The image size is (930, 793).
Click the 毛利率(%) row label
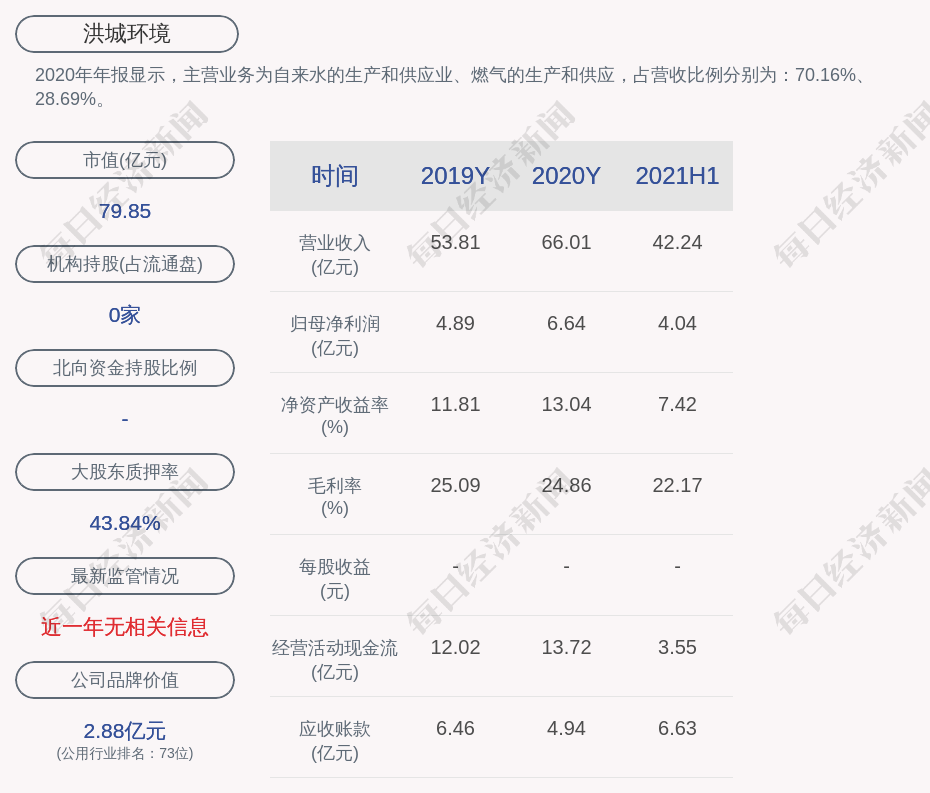pyautogui.click(x=335, y=497)
